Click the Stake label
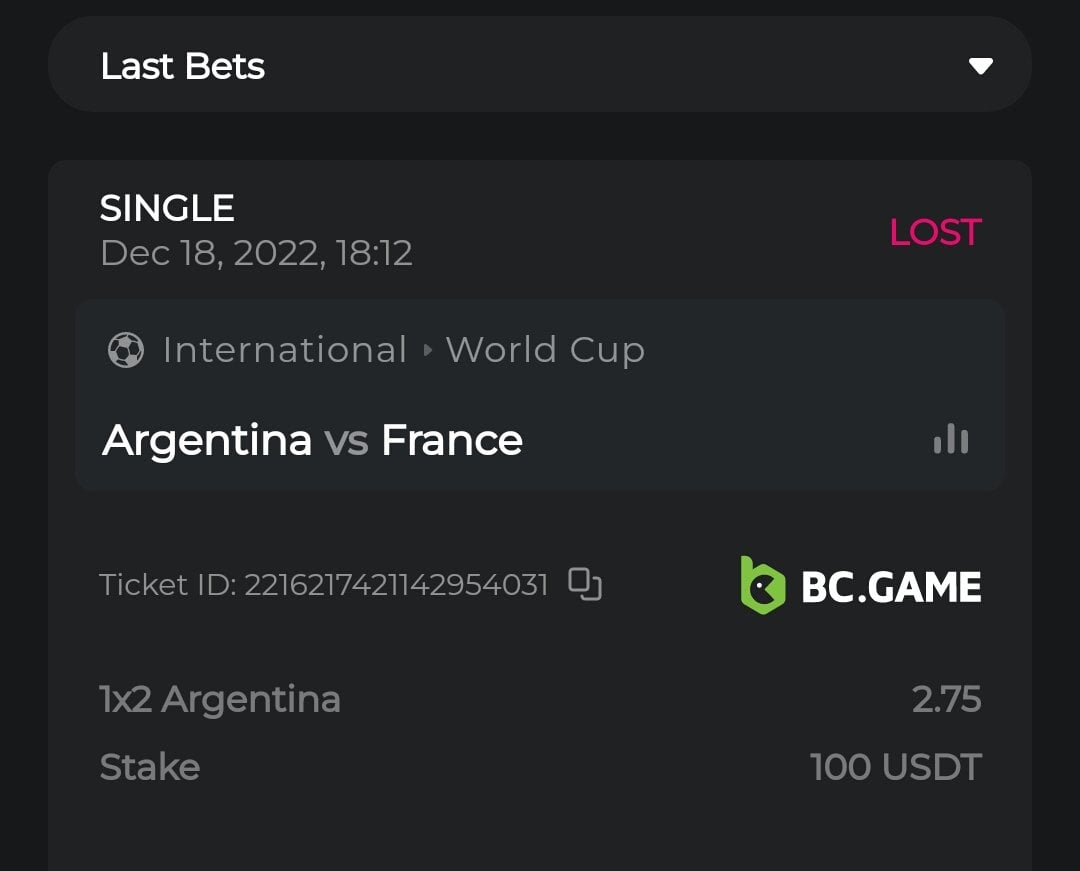 (x=150, y=767)
